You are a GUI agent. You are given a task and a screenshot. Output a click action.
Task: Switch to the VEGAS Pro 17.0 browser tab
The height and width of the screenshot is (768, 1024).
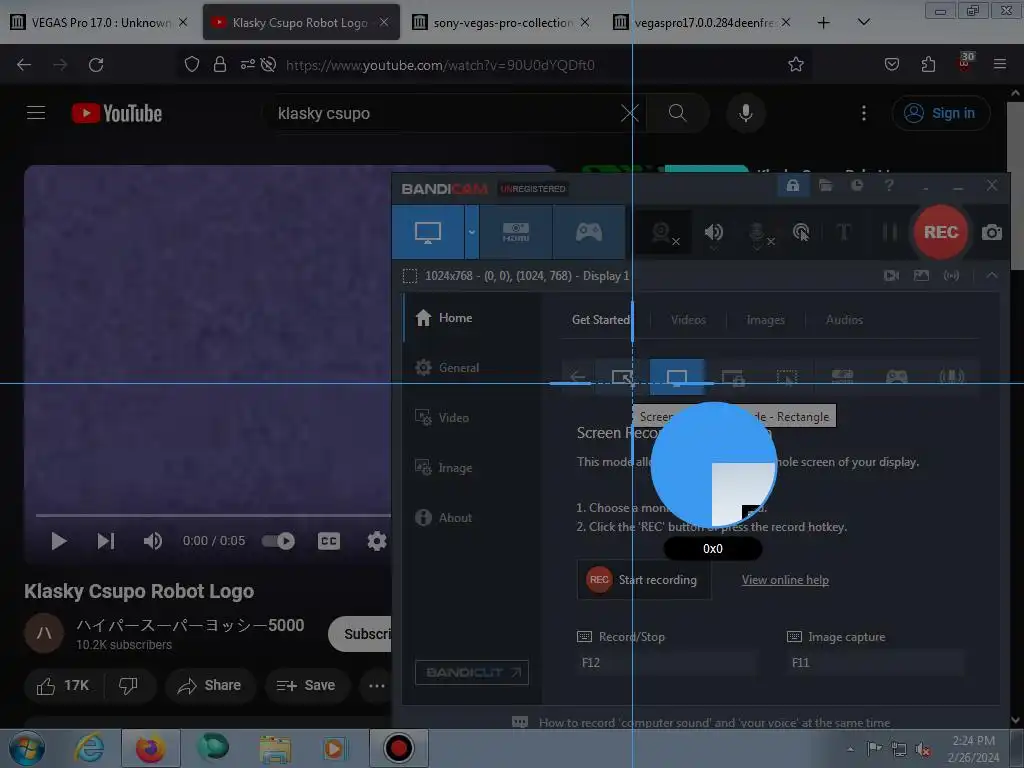[x=99, y=23]
